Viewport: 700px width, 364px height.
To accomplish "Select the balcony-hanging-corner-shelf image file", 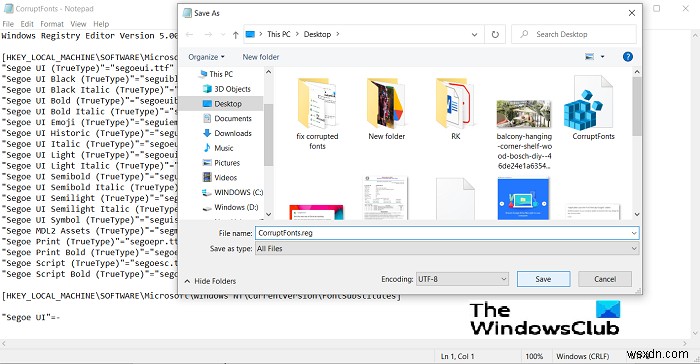I will coord(524,134).
